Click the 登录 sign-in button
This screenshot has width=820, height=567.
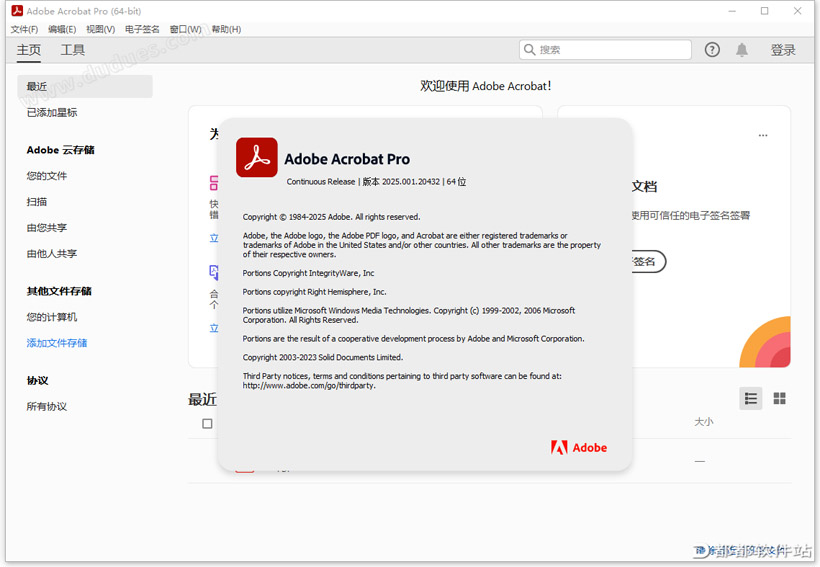pyautogui.click(x=782, y=50)
